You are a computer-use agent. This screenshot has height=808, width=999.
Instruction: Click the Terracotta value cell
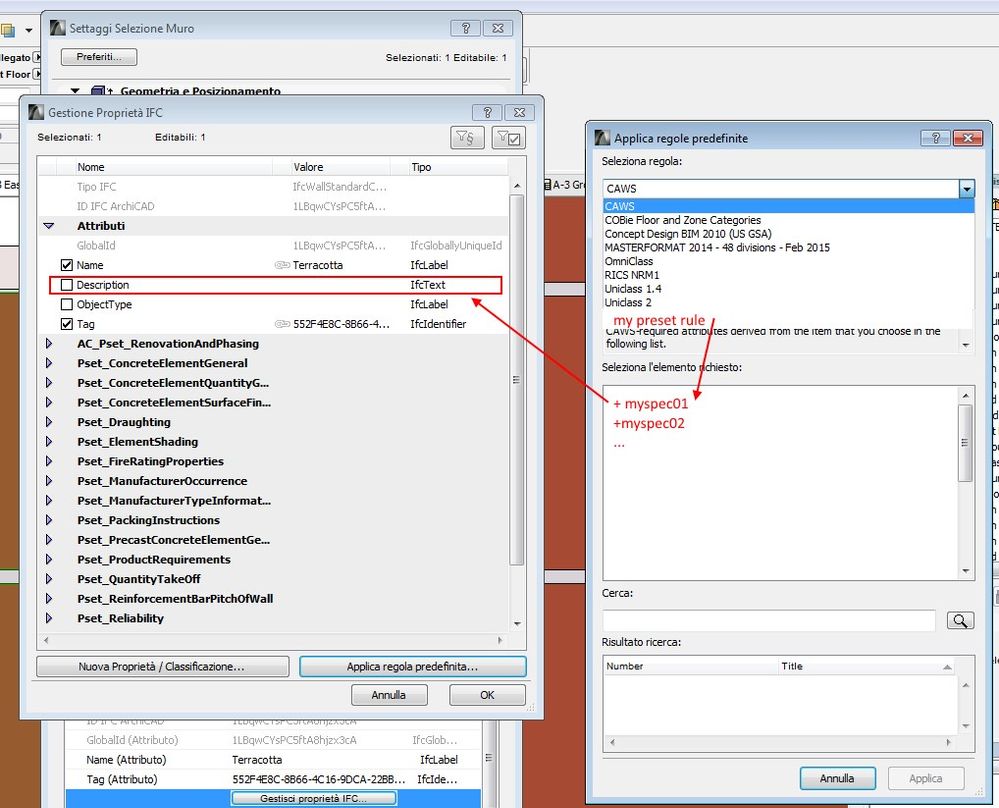coord(318,265)
